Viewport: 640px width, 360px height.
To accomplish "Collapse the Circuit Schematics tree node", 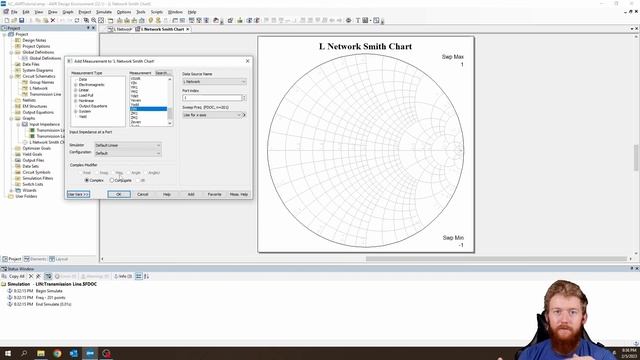I will click(x=11, y=76).
